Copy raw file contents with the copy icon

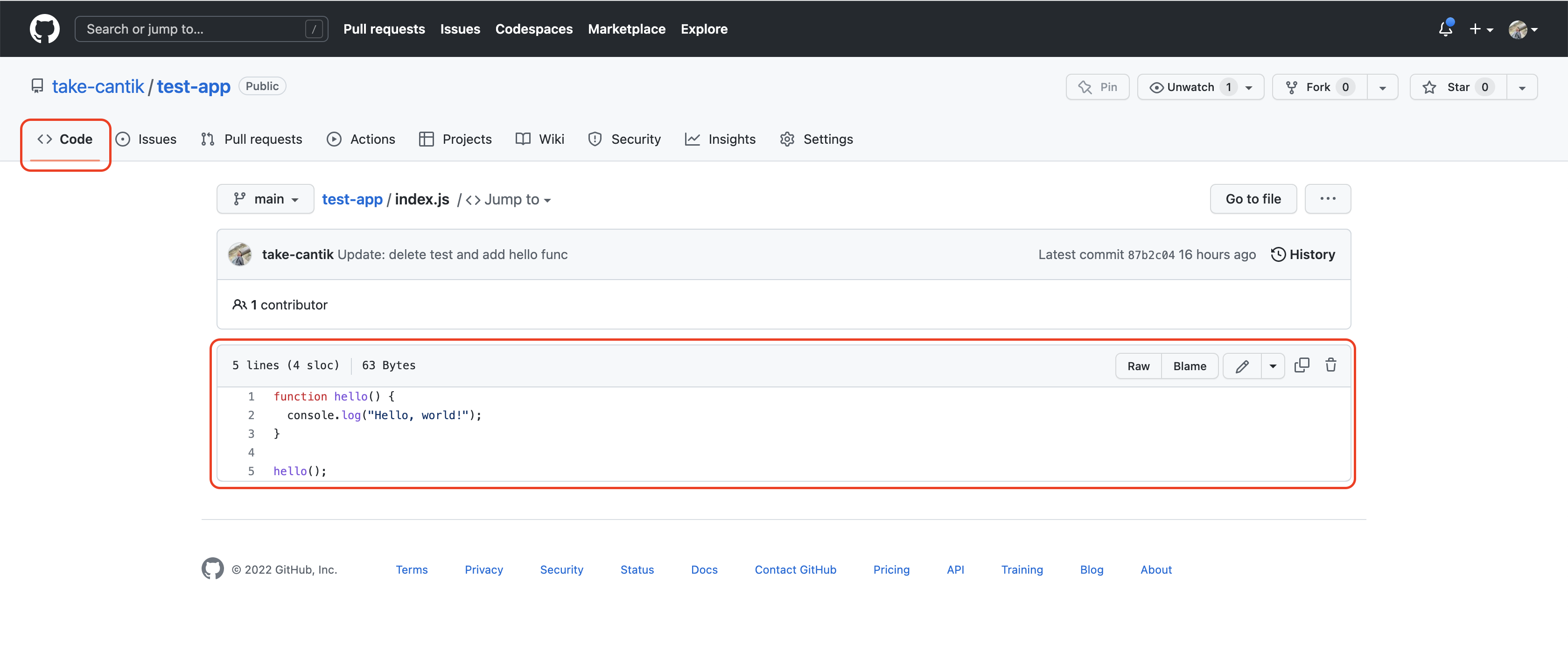[x=1302, y=365]
